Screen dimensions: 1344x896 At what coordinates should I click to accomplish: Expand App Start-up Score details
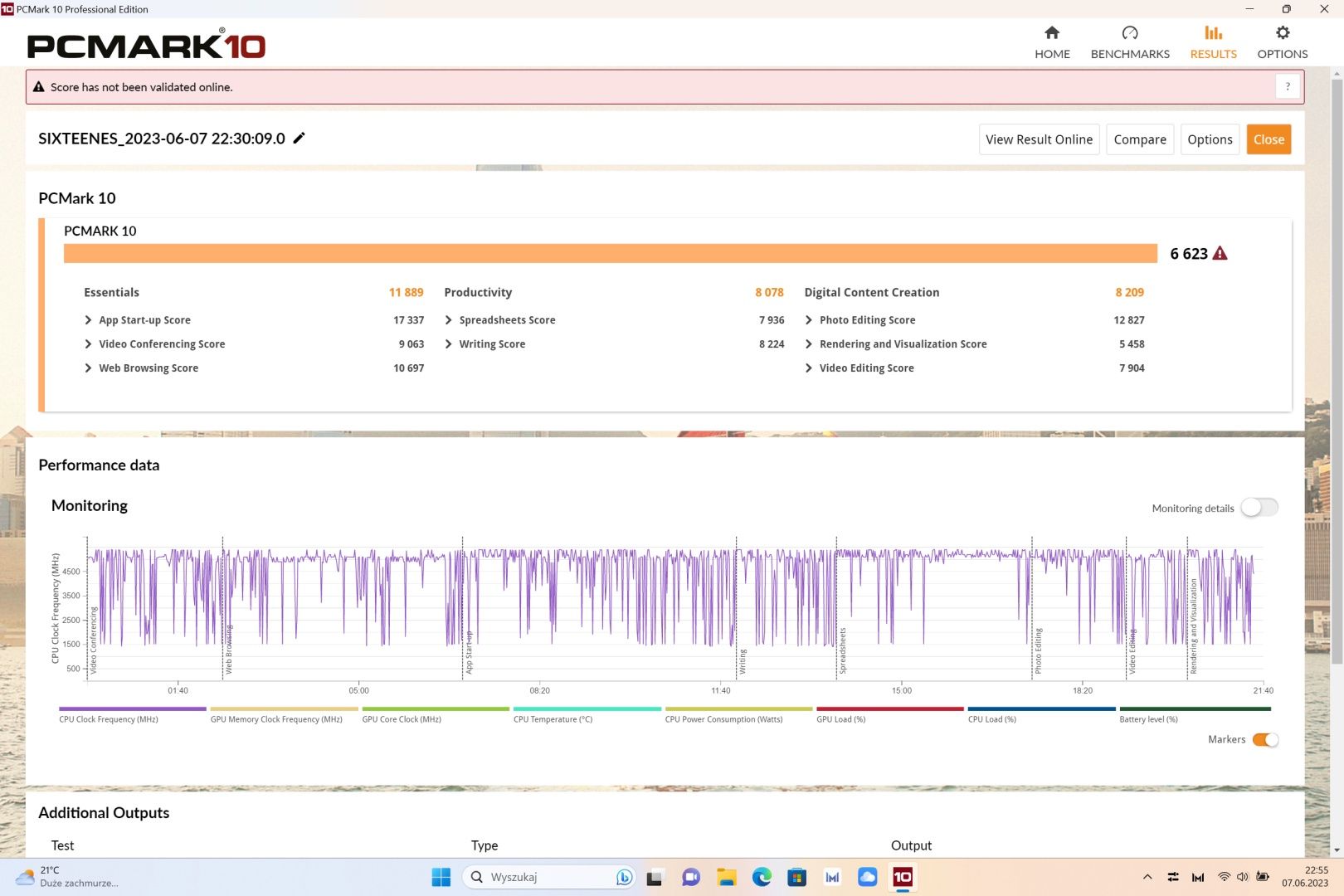(x=88, y=320)
